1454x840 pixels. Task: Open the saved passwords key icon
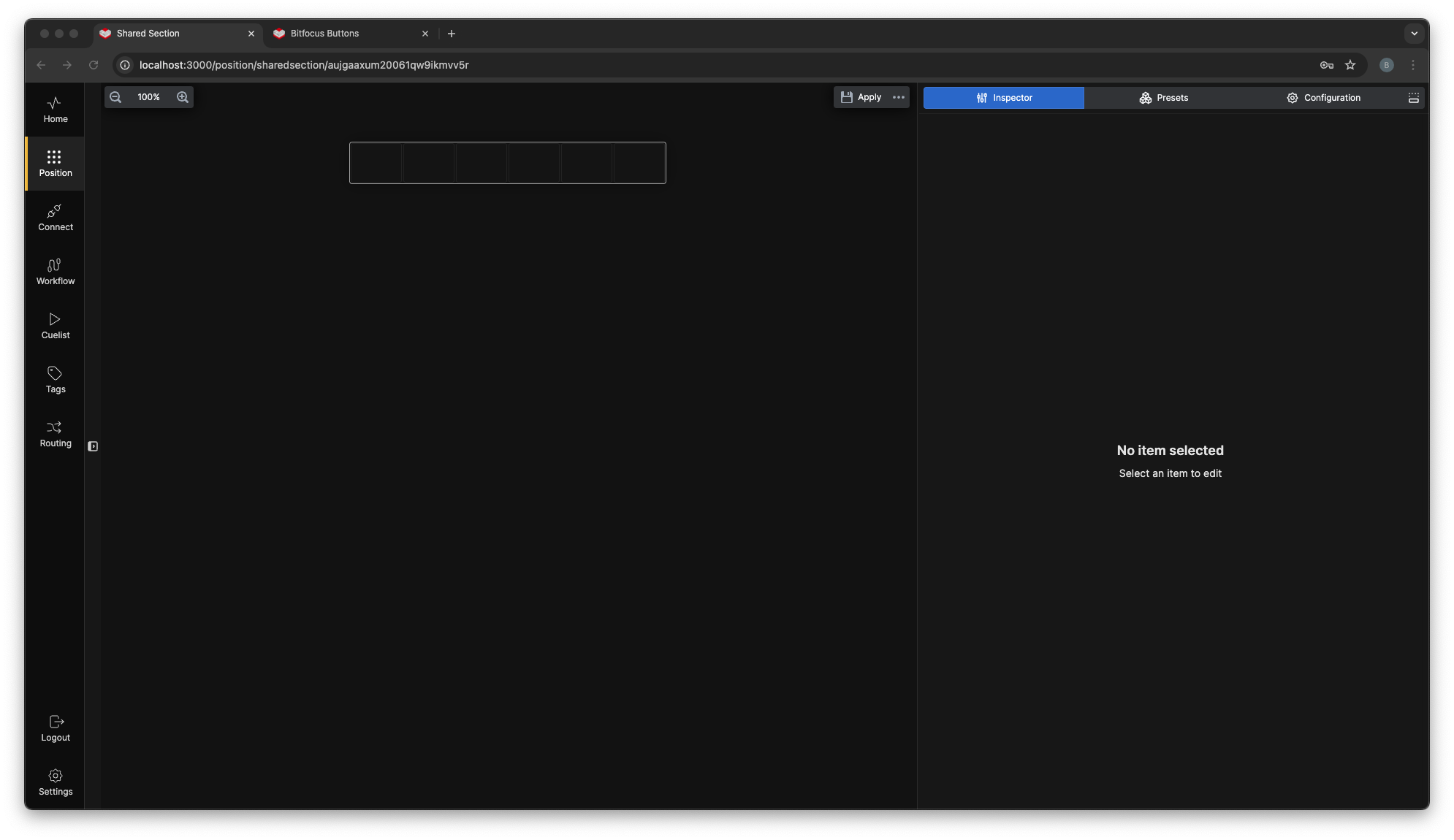1327,65
